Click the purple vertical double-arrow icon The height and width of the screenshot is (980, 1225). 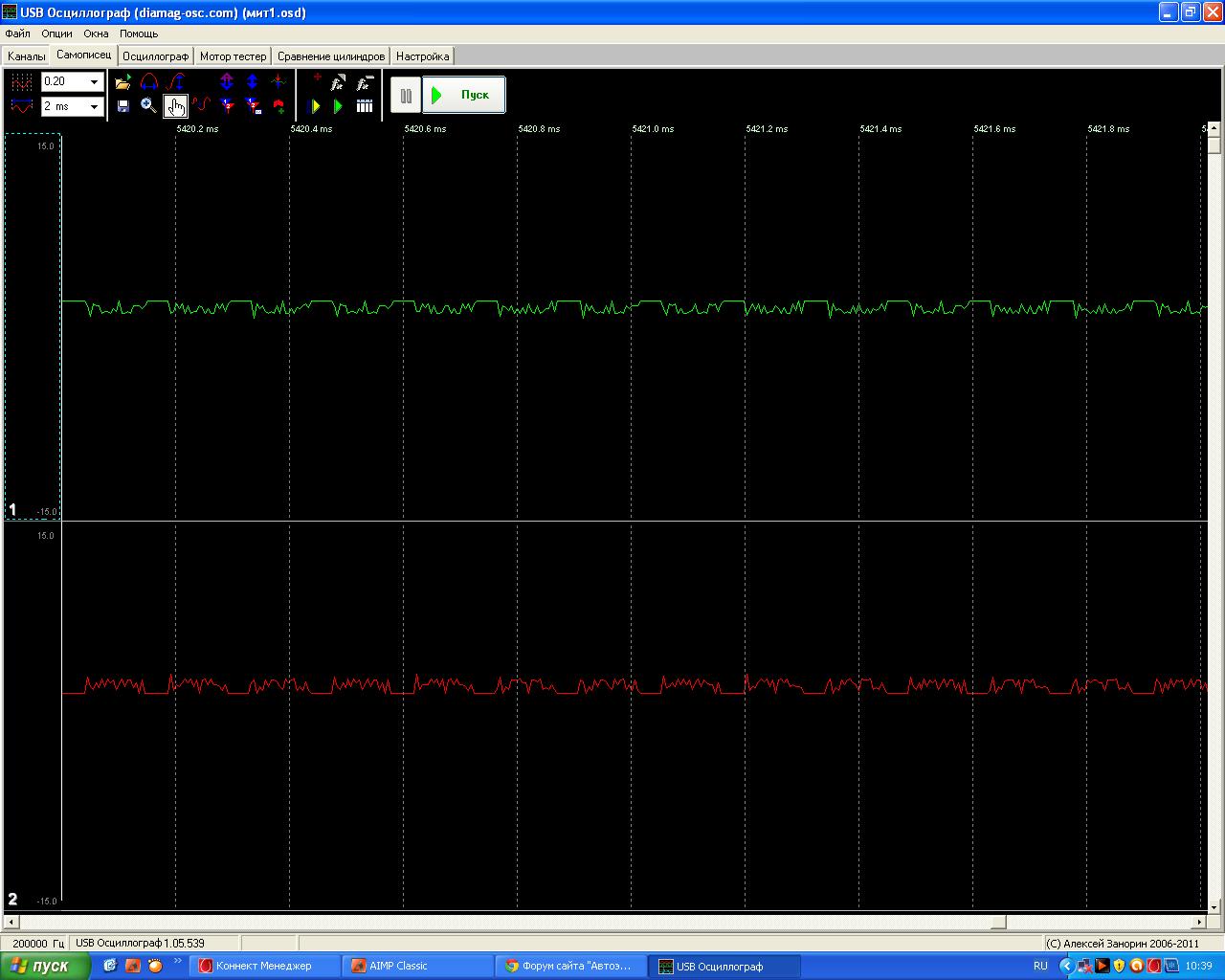(227, 82)
